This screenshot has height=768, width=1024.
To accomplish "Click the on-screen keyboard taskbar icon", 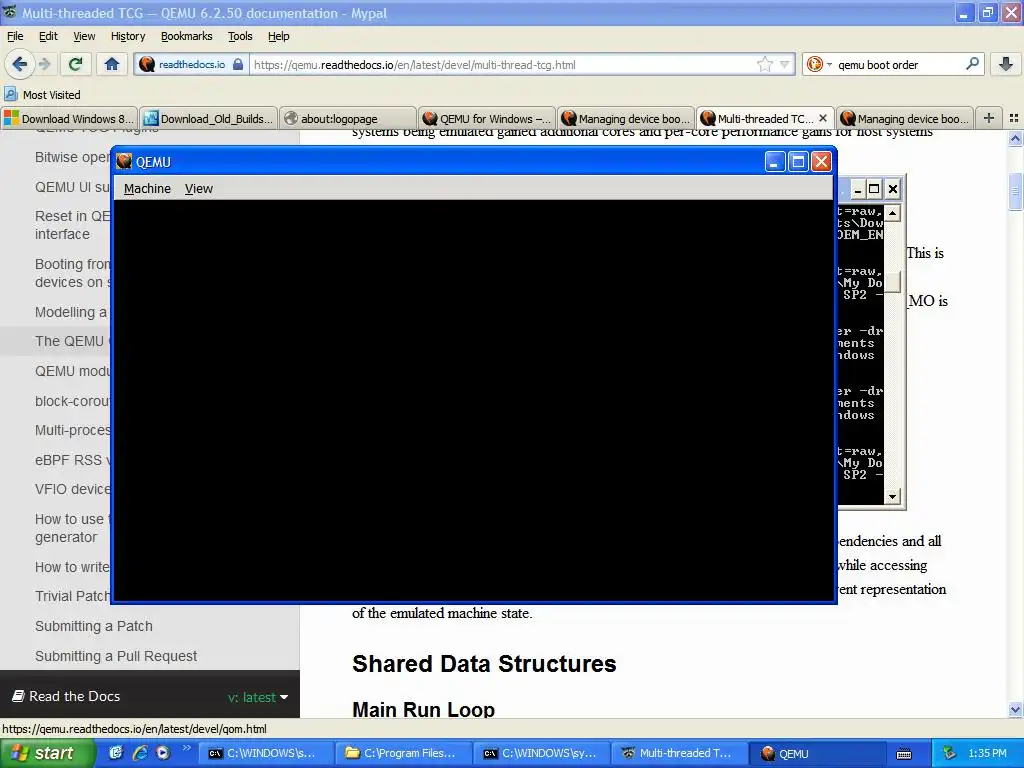I will pos(904,754).
